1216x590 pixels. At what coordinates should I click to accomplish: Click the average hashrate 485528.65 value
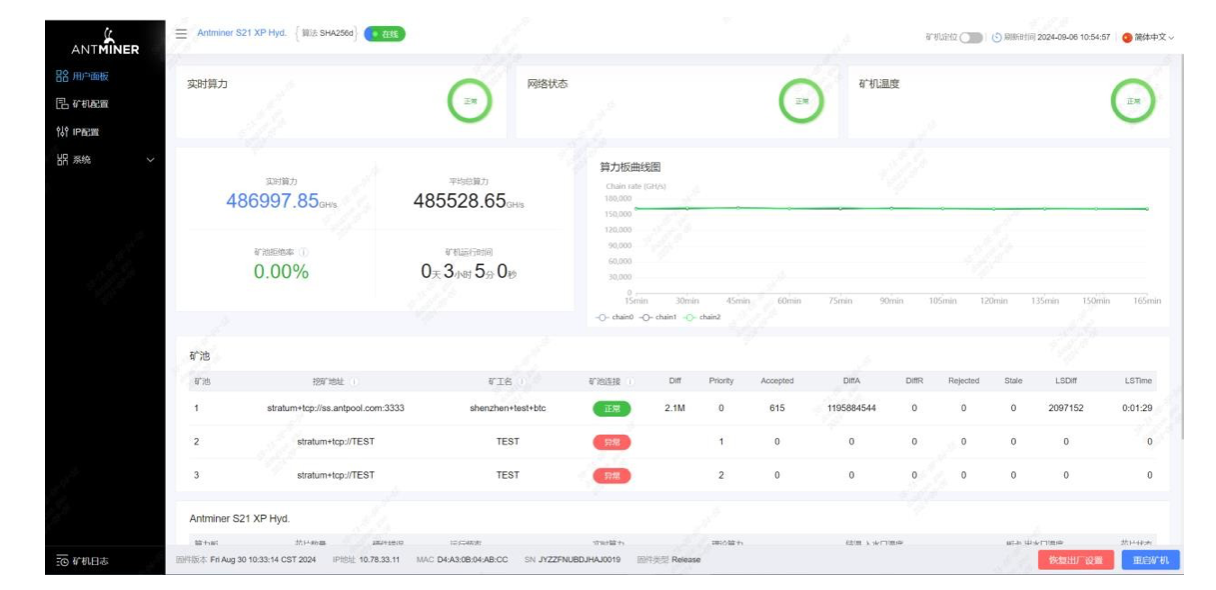coord(460,202)
